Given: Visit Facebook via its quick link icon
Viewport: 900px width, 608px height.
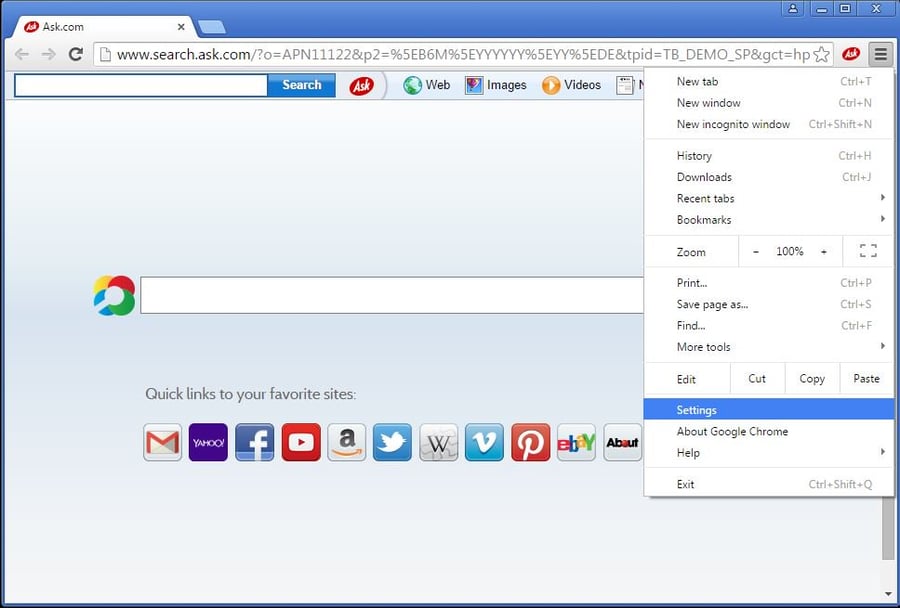Looking at the screenshot, I should (x=254, y=441).
